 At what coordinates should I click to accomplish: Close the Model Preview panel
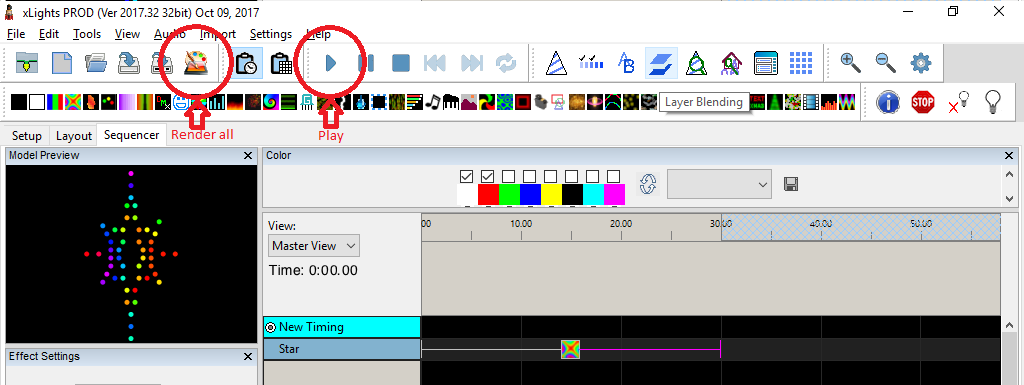coord(248,155)
